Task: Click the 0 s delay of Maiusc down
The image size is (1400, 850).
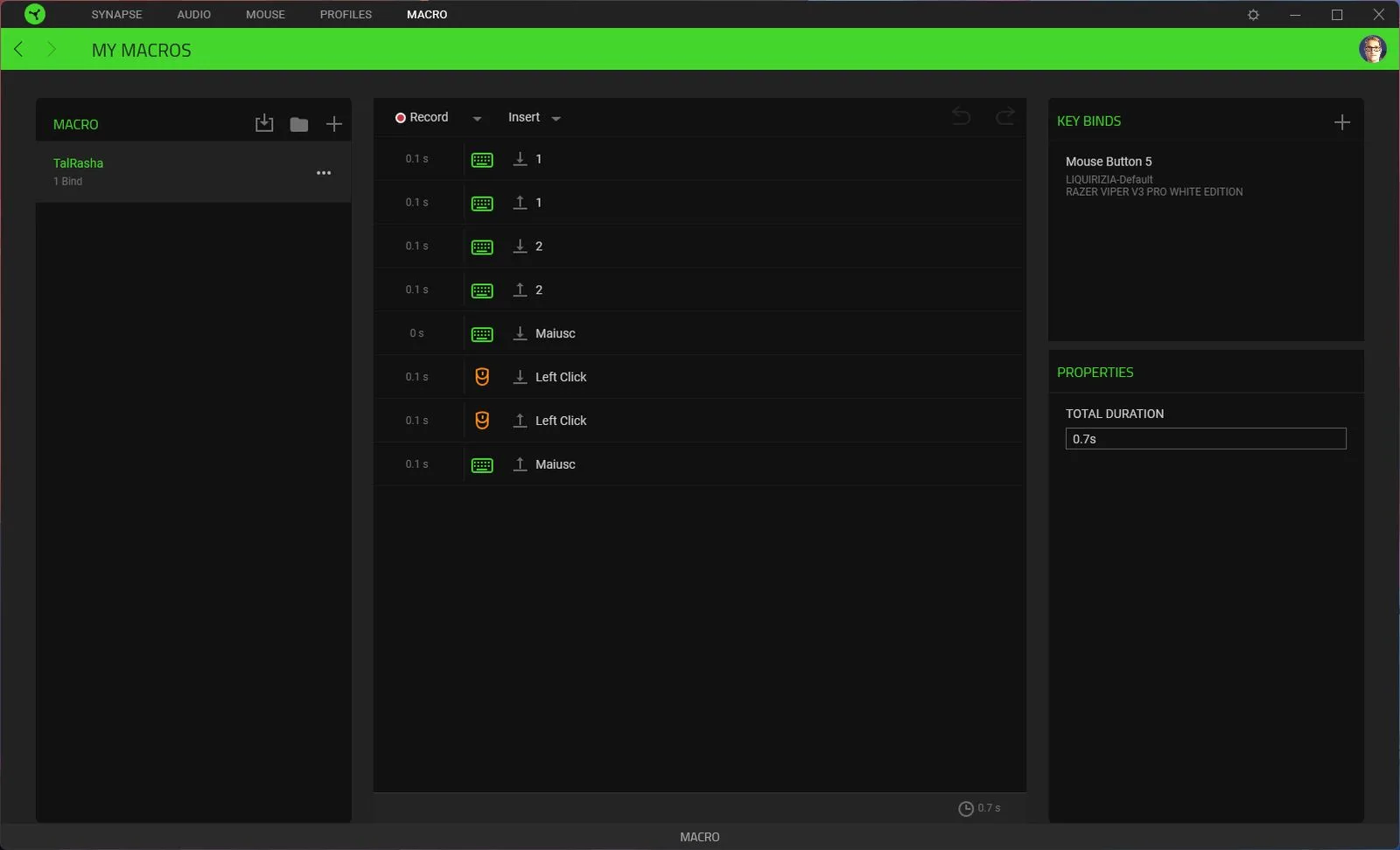Action: (x=416, y=334)
